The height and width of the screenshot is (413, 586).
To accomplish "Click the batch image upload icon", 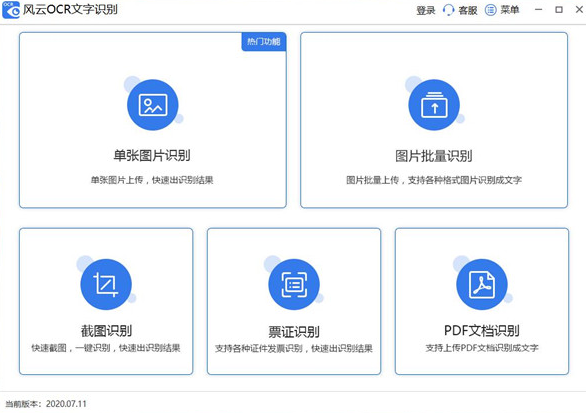I will [434, 105].
